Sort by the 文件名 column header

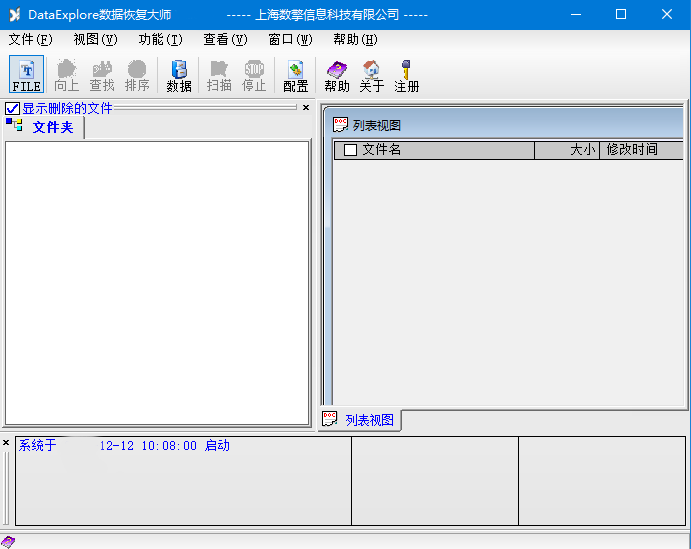(x=434, y=150)
